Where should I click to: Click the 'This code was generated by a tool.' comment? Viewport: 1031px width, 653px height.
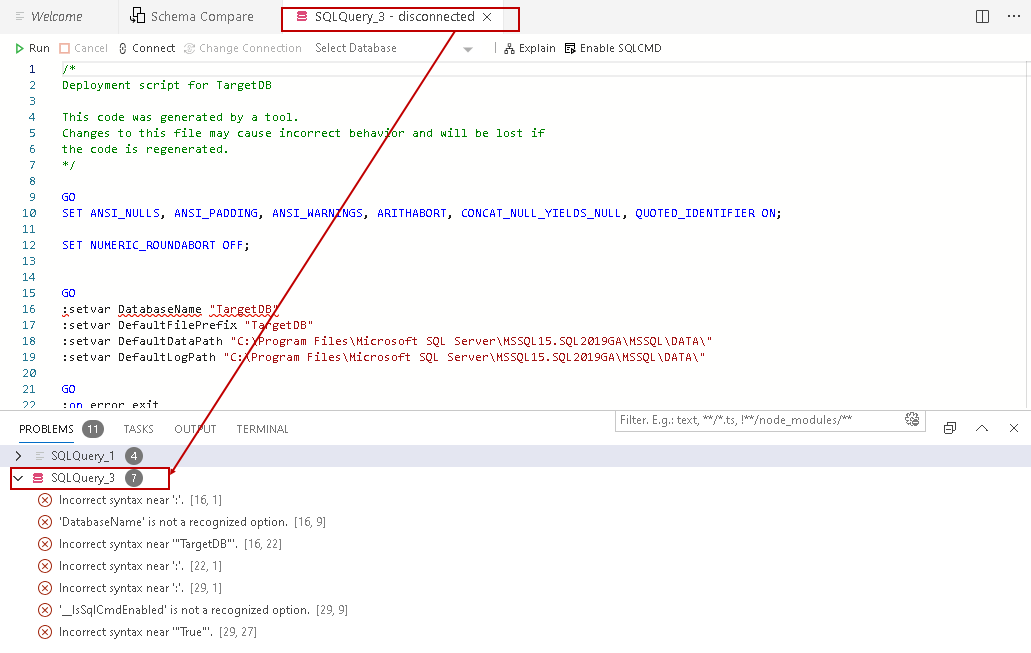[180, 117]
